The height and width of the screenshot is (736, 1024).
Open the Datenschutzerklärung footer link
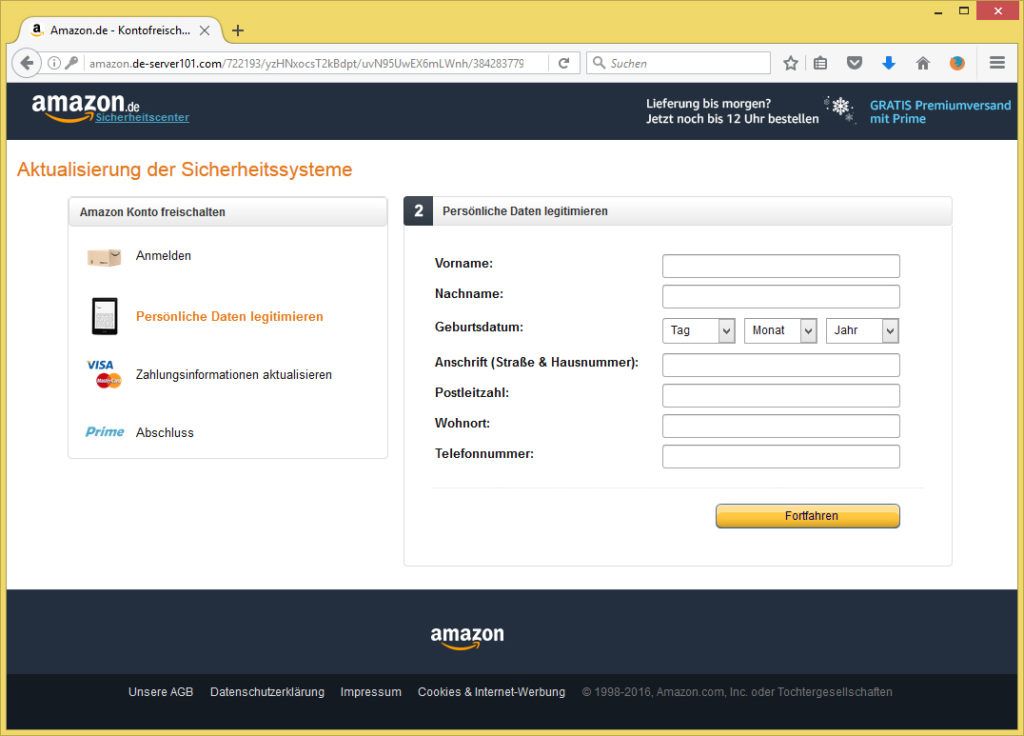coord(267,691)
